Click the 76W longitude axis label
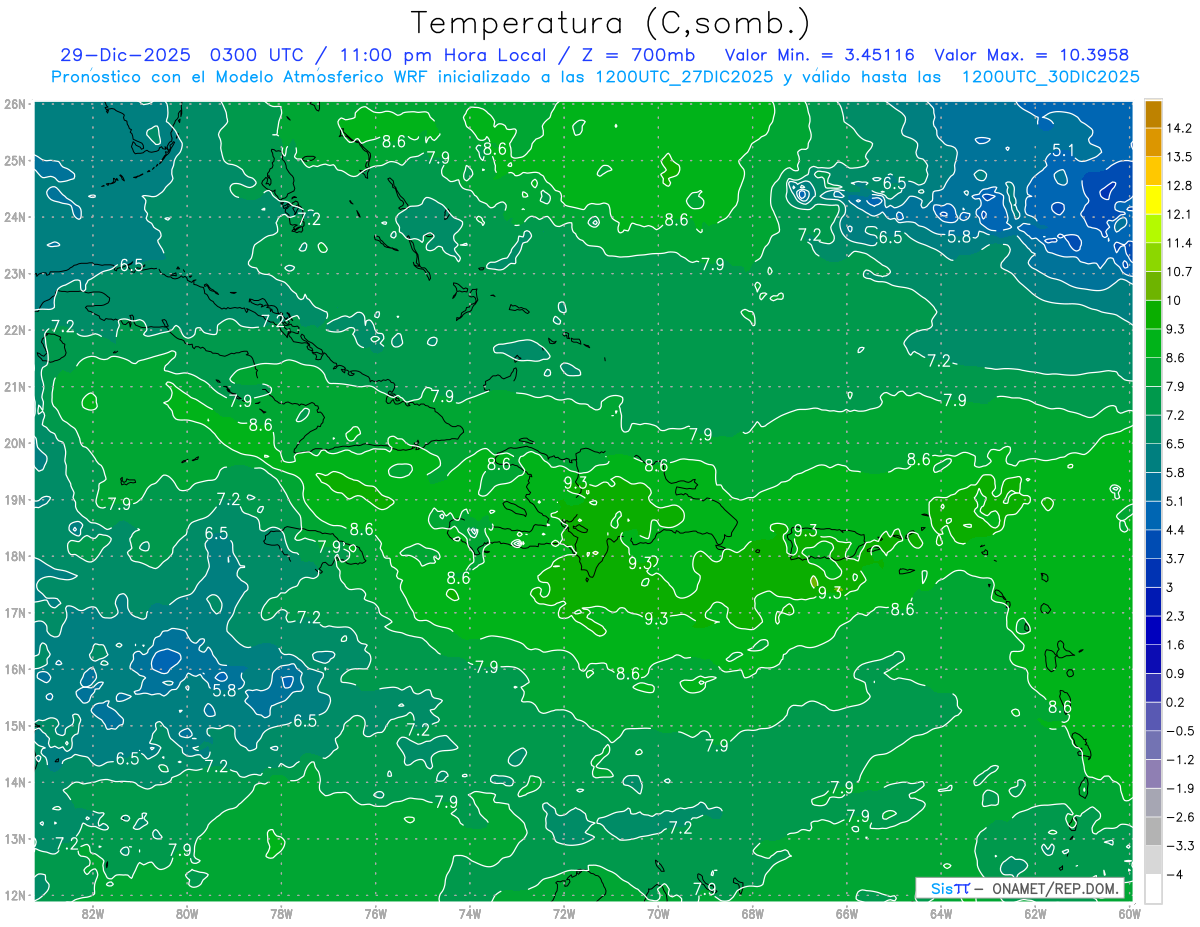 [375, 912]
